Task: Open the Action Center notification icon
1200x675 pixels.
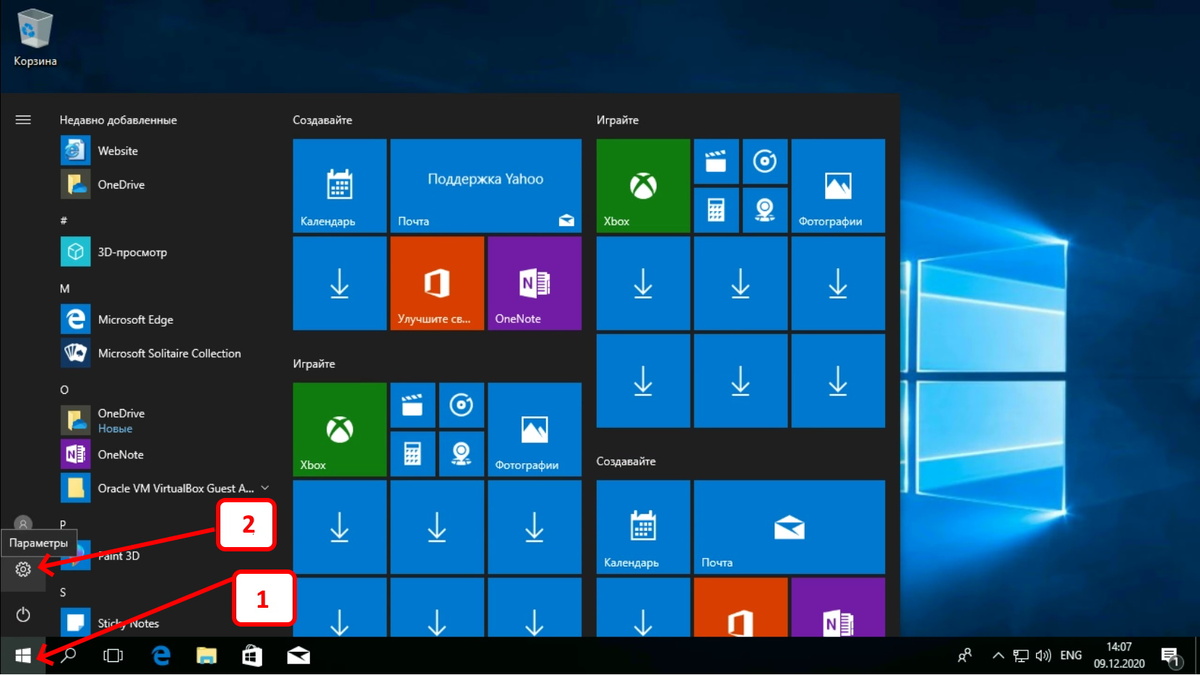Action: [x=1171, y=656]
